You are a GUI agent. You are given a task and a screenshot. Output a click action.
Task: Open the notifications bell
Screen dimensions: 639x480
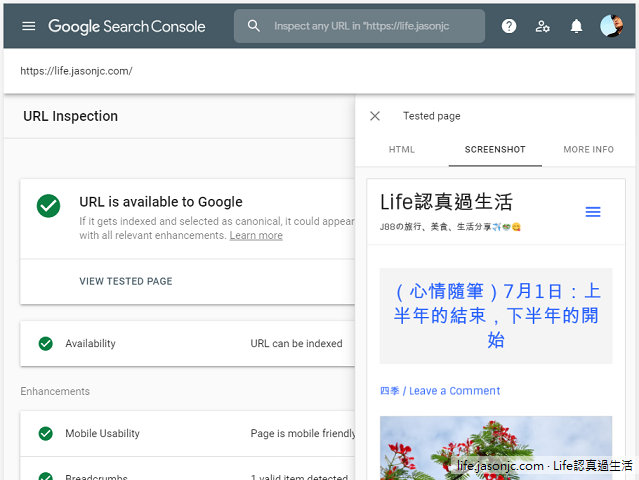[x=576, y=26]
